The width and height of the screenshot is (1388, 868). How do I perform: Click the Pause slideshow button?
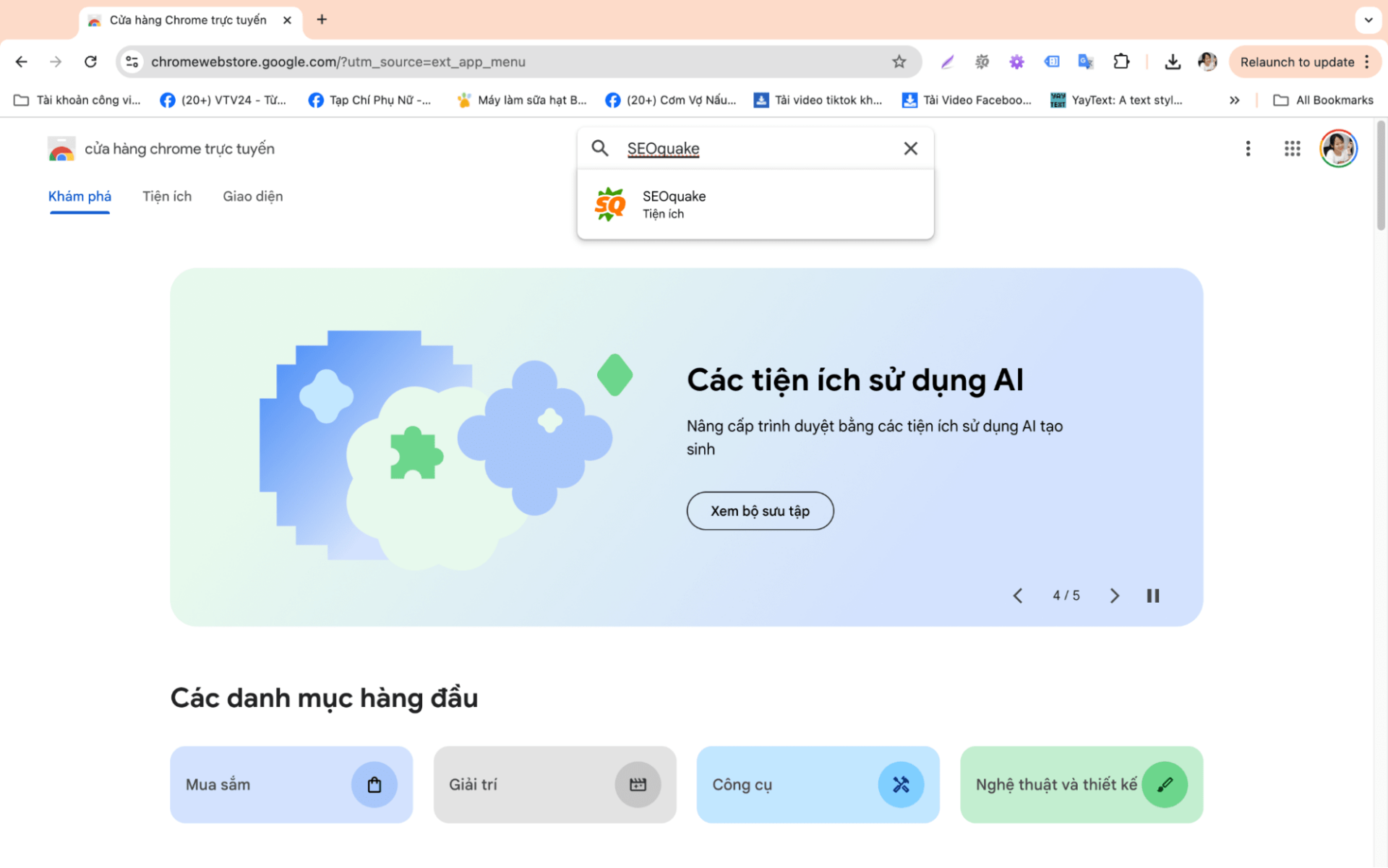pos(1153,596)
